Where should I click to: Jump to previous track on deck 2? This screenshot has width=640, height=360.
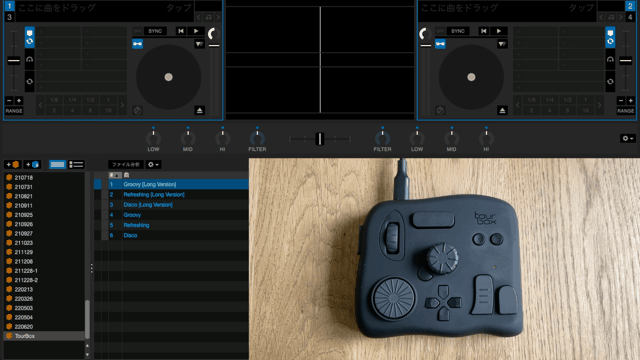click(483, 31)
